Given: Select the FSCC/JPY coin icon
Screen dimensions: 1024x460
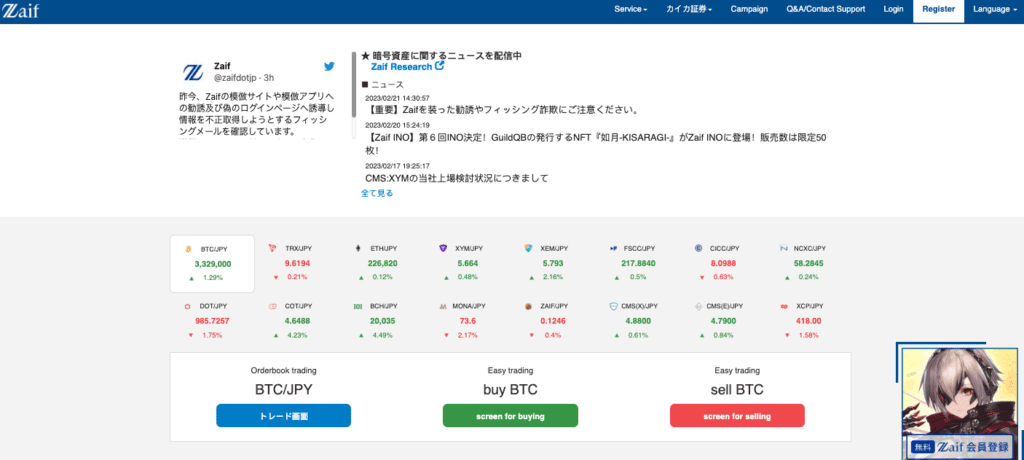Looking at the screenshot, I should [x=613, y=248].
